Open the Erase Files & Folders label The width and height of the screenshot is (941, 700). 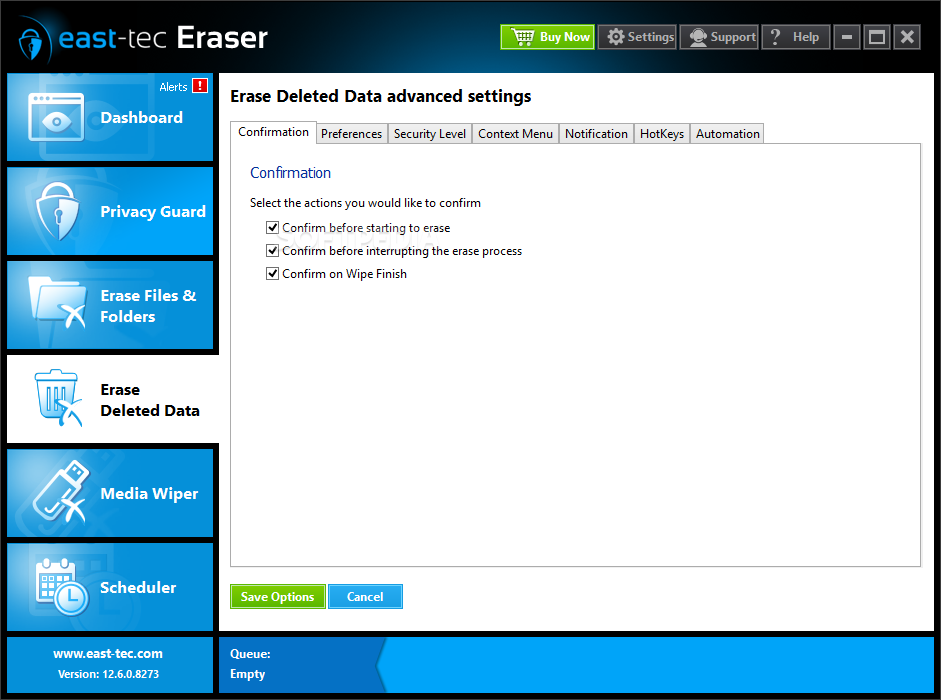click(148, 306)
